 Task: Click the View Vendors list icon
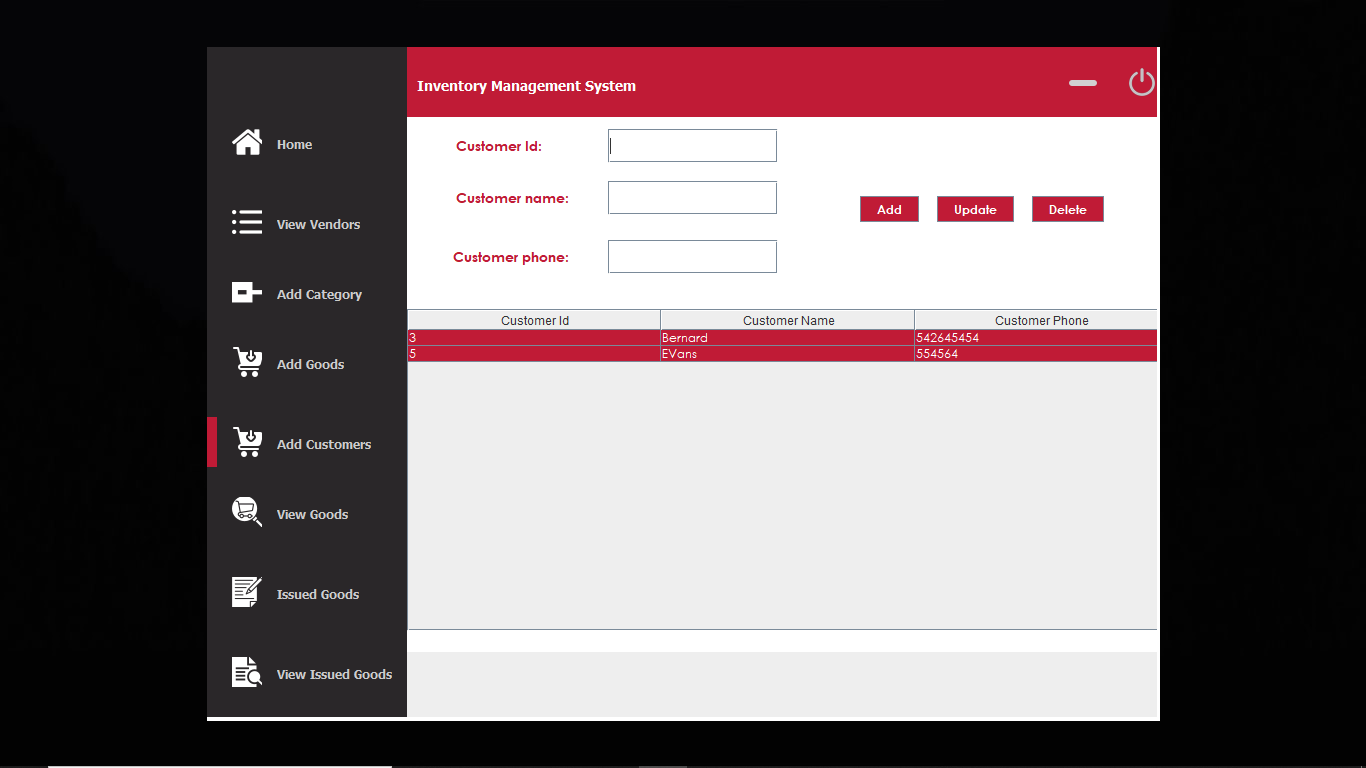click(247, 222)
